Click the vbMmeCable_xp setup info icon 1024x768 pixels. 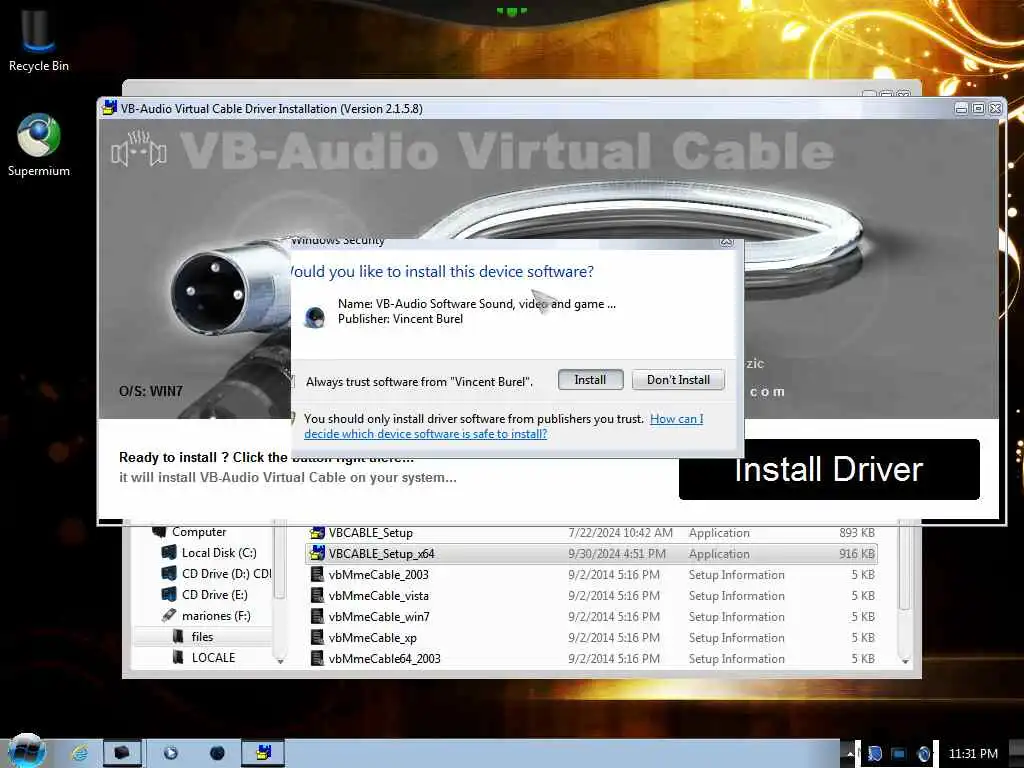pyautogui.click(x=317, y=637)
